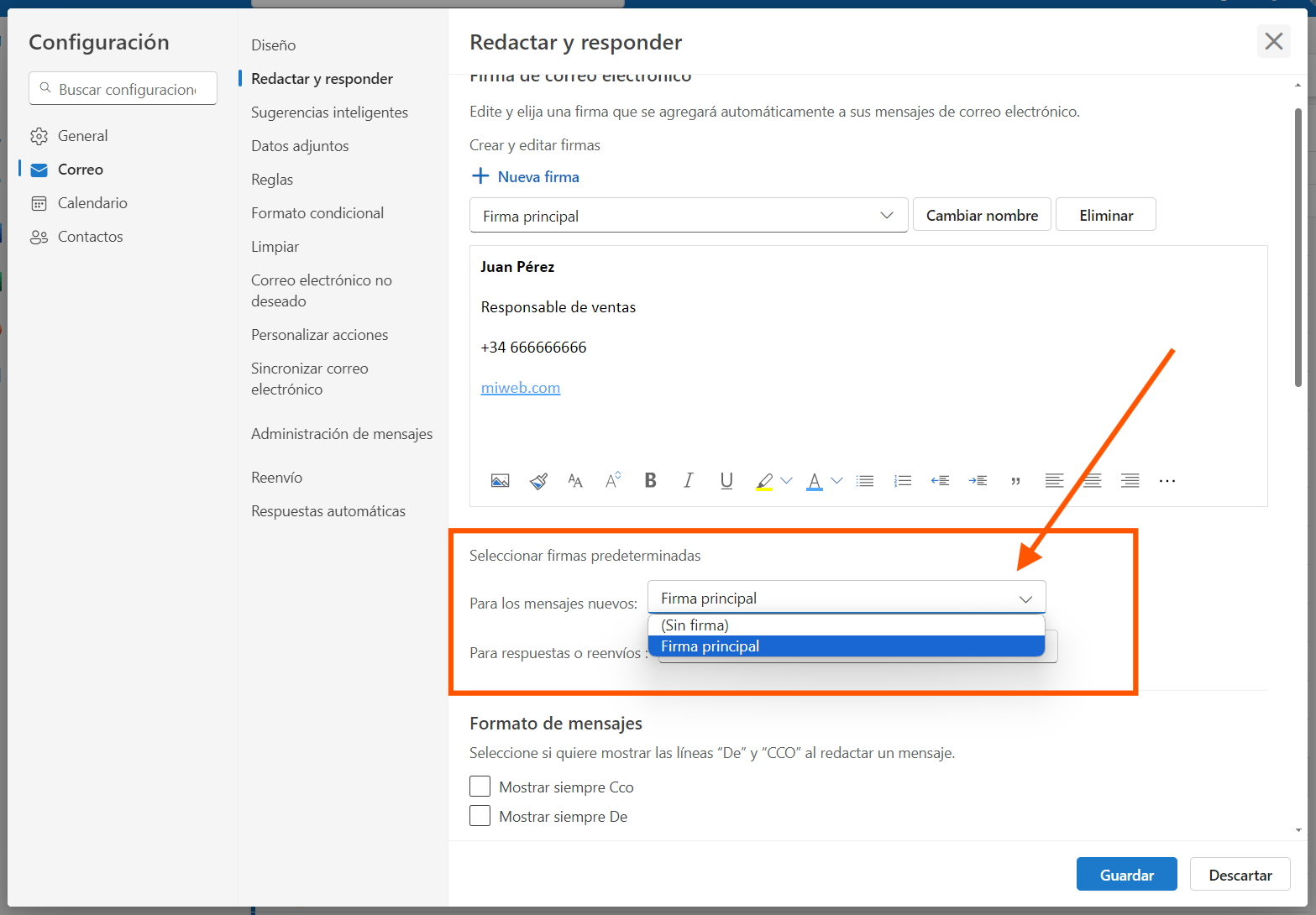The height and width of the screenshot is (915, 1316).
Task: Click the vertical scrollbar thumb
Action: (1298, 248)
